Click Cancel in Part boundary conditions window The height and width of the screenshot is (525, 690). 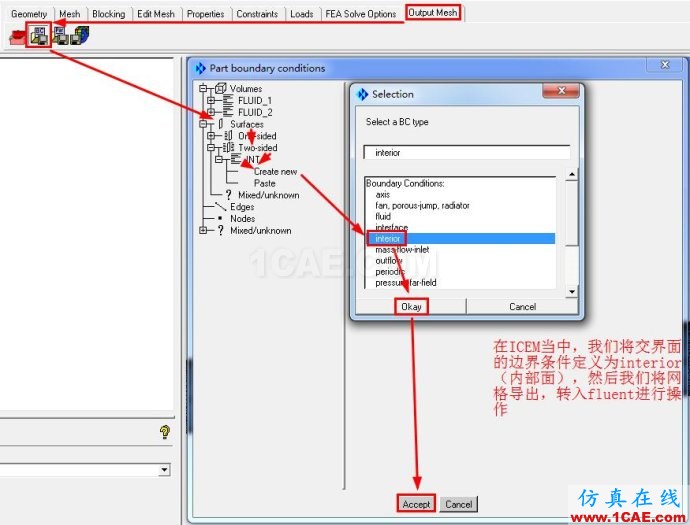coord(459,504)
